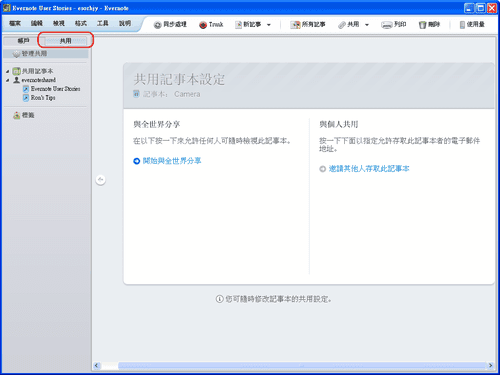500x375 pixels.
Task: Open the 工具 menu
Action: pos(103,23)
